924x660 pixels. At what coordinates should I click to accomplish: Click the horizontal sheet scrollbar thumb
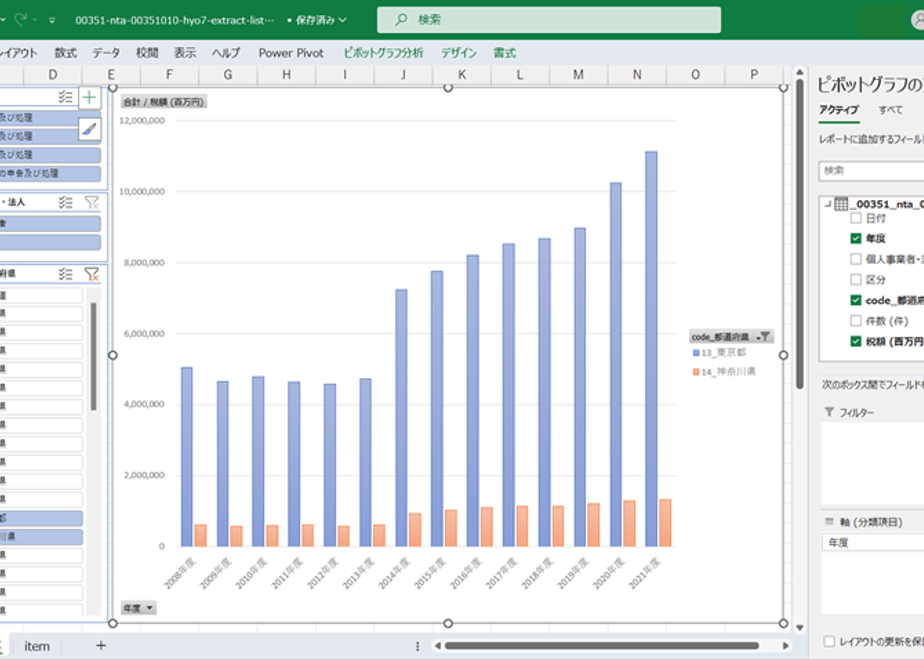pos(602,646)
